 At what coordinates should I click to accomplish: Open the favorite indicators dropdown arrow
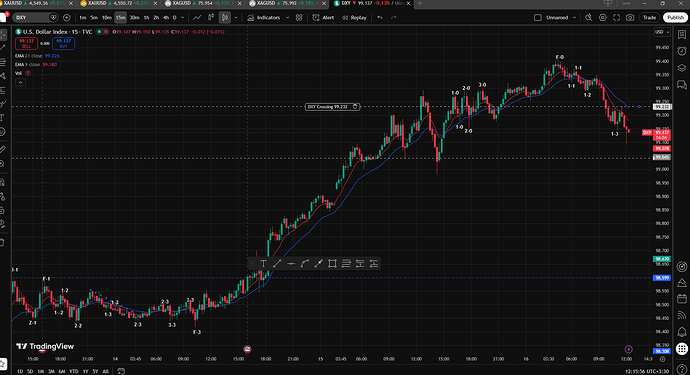coord(287,18)
